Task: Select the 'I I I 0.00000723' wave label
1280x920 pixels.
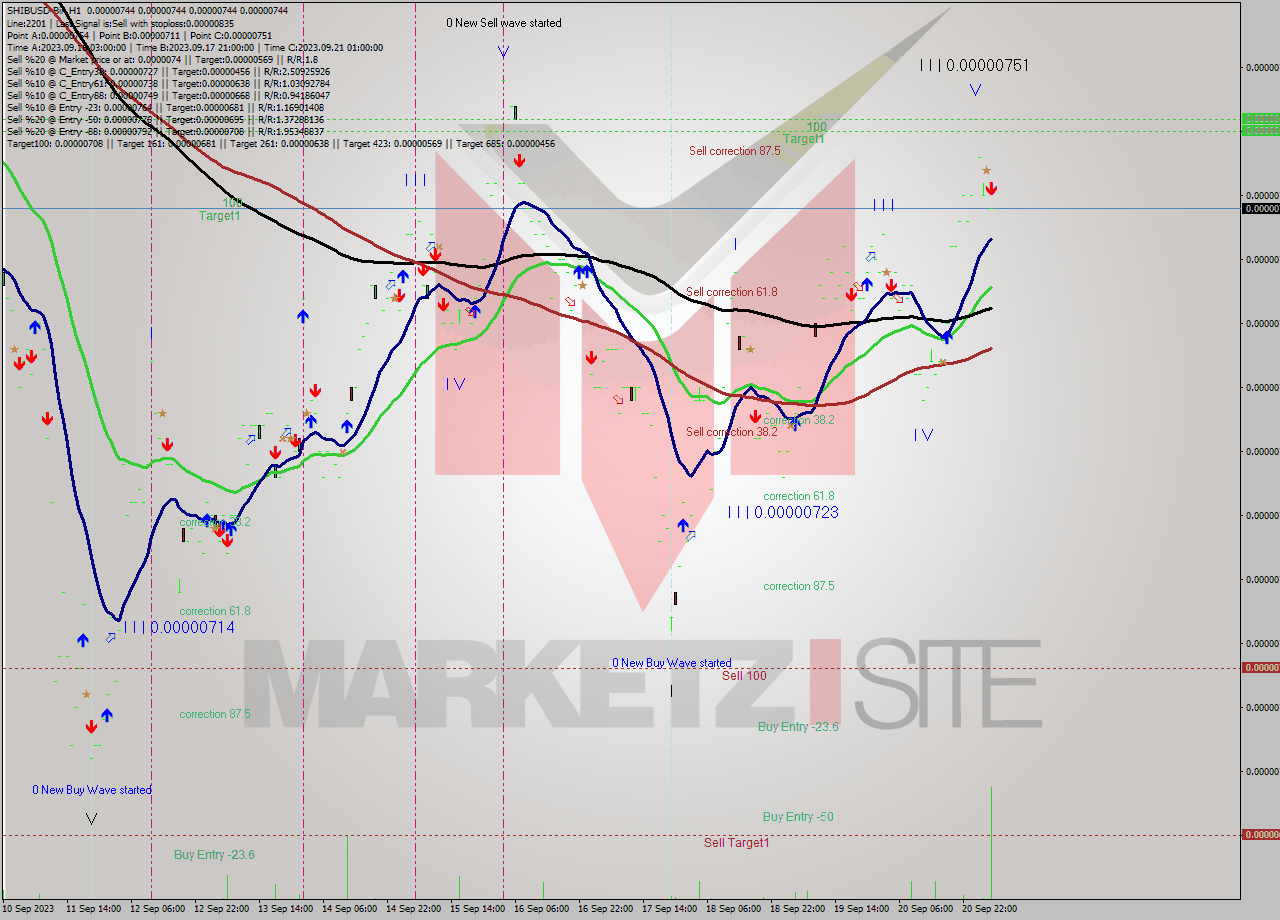Action: [x=783, y=512]
